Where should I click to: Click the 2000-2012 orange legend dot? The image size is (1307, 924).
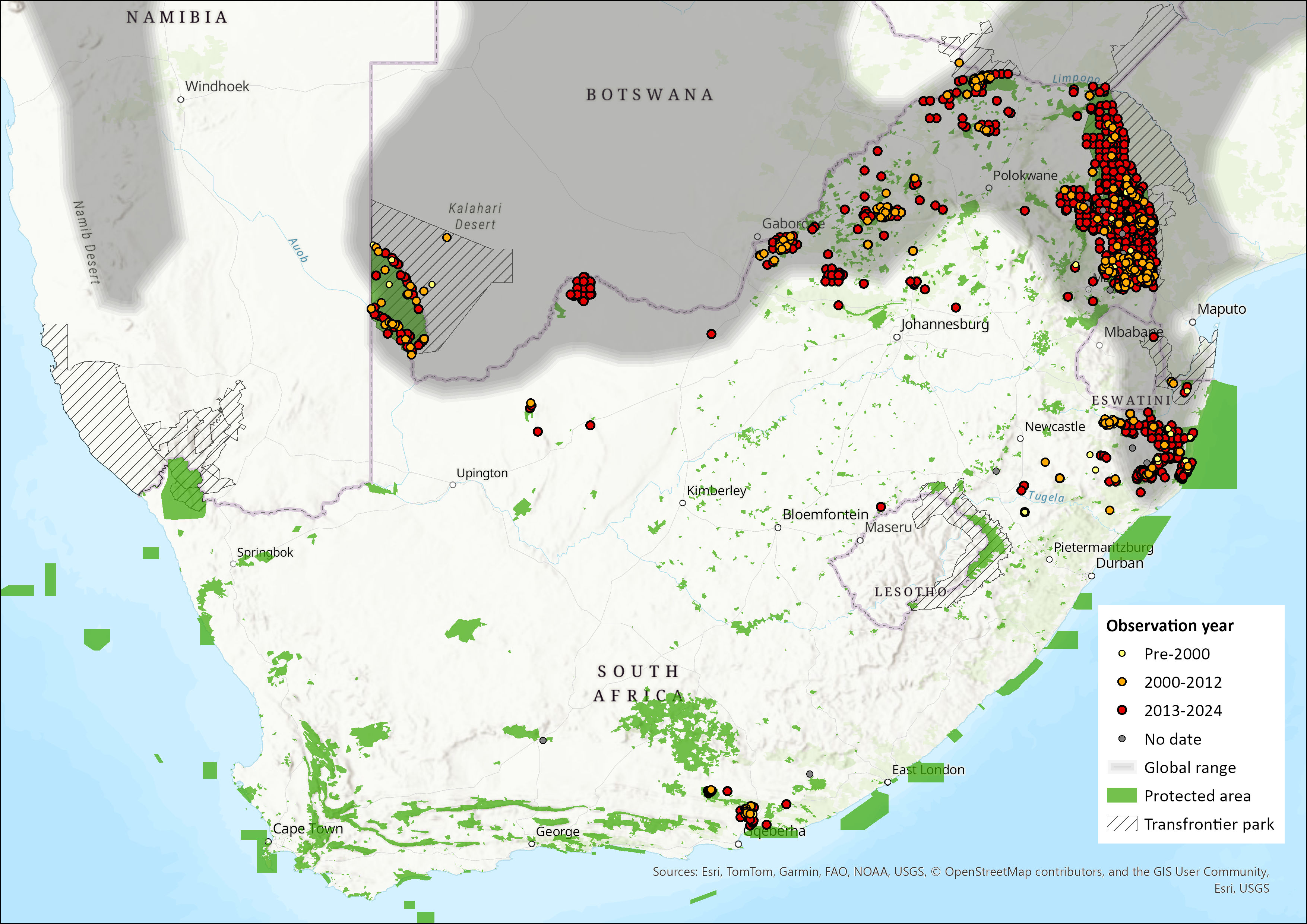(1121, 681)
